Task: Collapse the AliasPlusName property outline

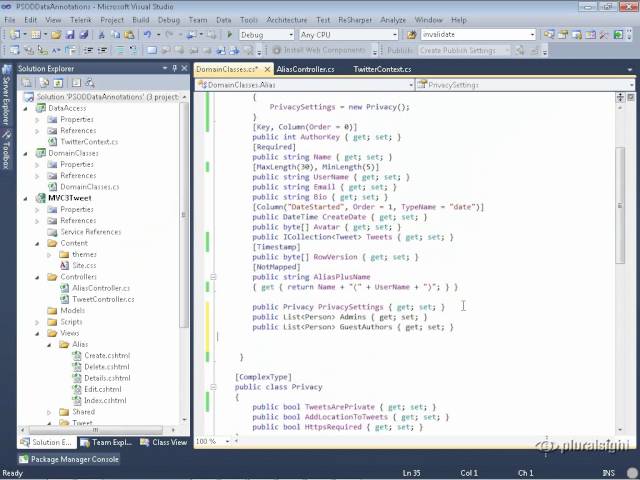Action: click(x=213, y=277)
